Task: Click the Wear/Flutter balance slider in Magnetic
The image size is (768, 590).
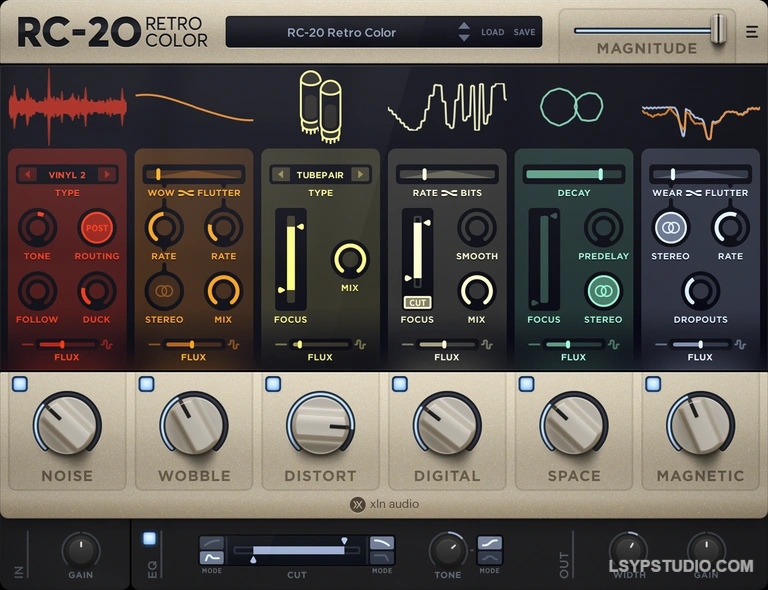Action: [700, 174]
